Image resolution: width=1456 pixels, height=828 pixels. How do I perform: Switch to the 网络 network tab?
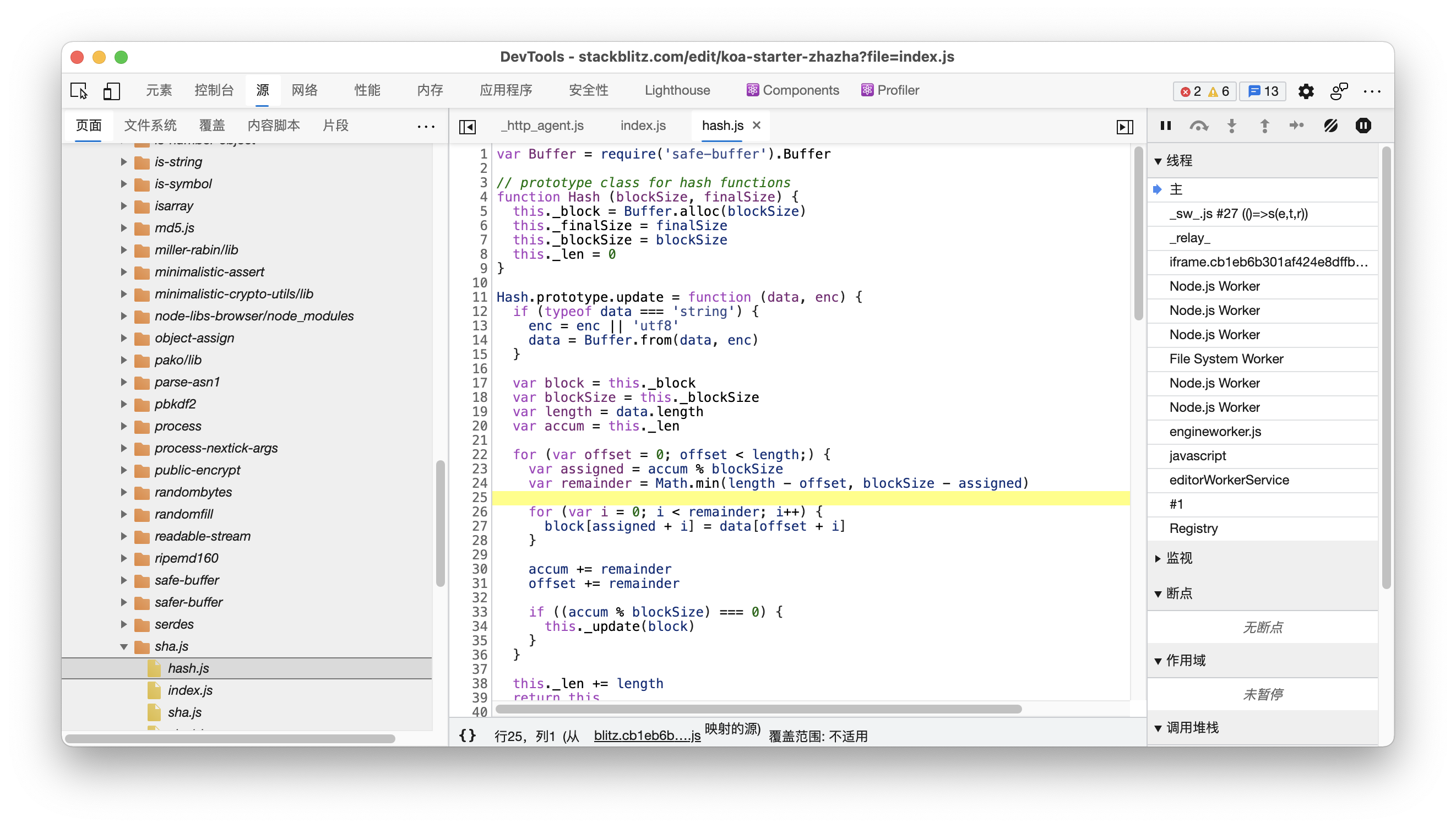point(305,90)
